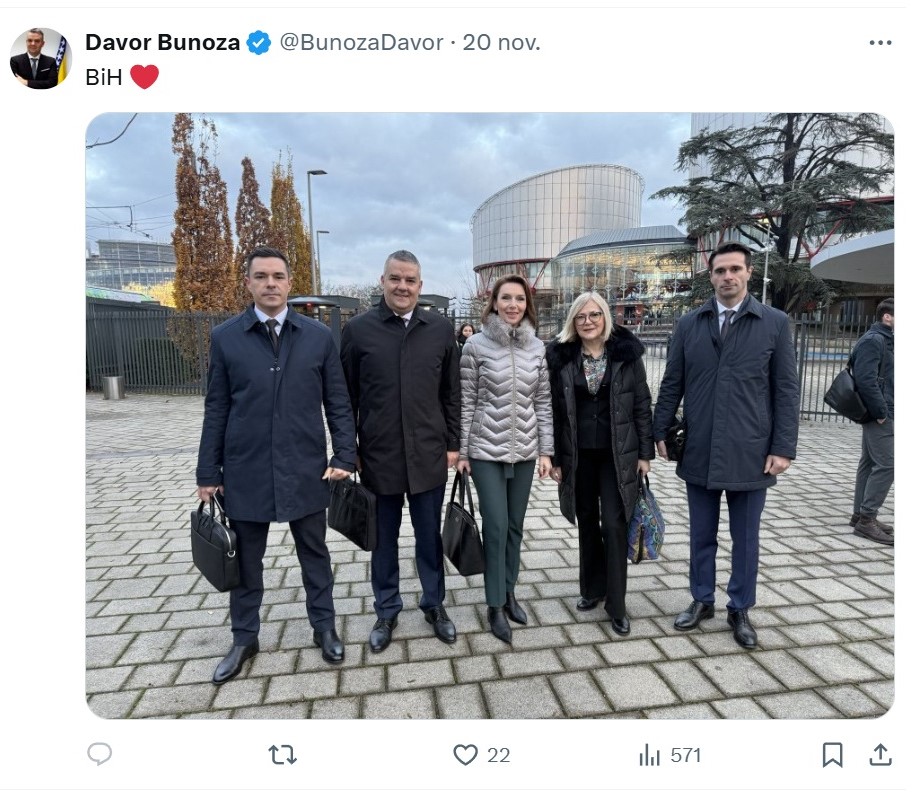Click the BiH post text

tap(103, 77)
